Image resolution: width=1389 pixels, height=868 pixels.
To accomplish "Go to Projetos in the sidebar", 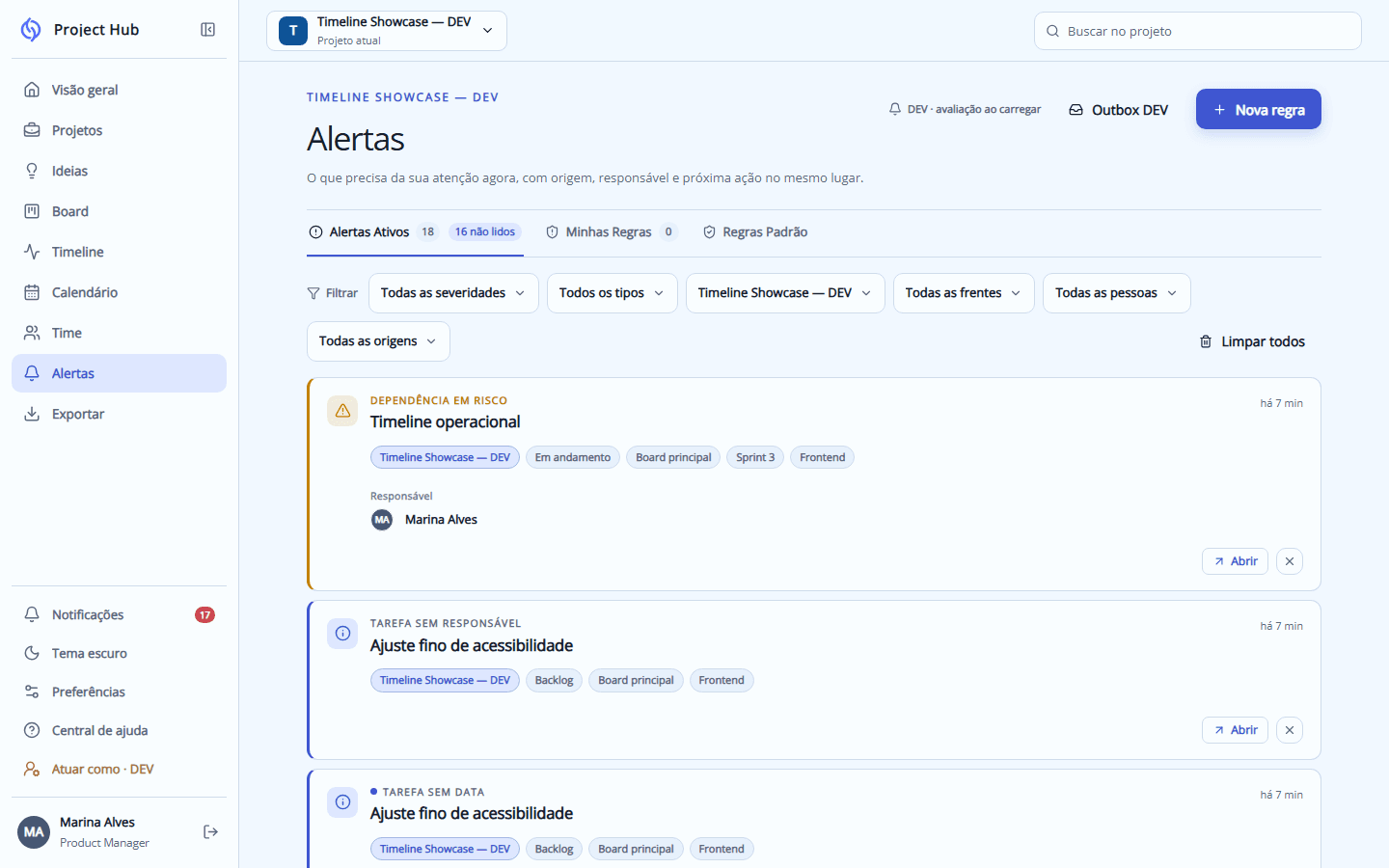I will (119, 130).
